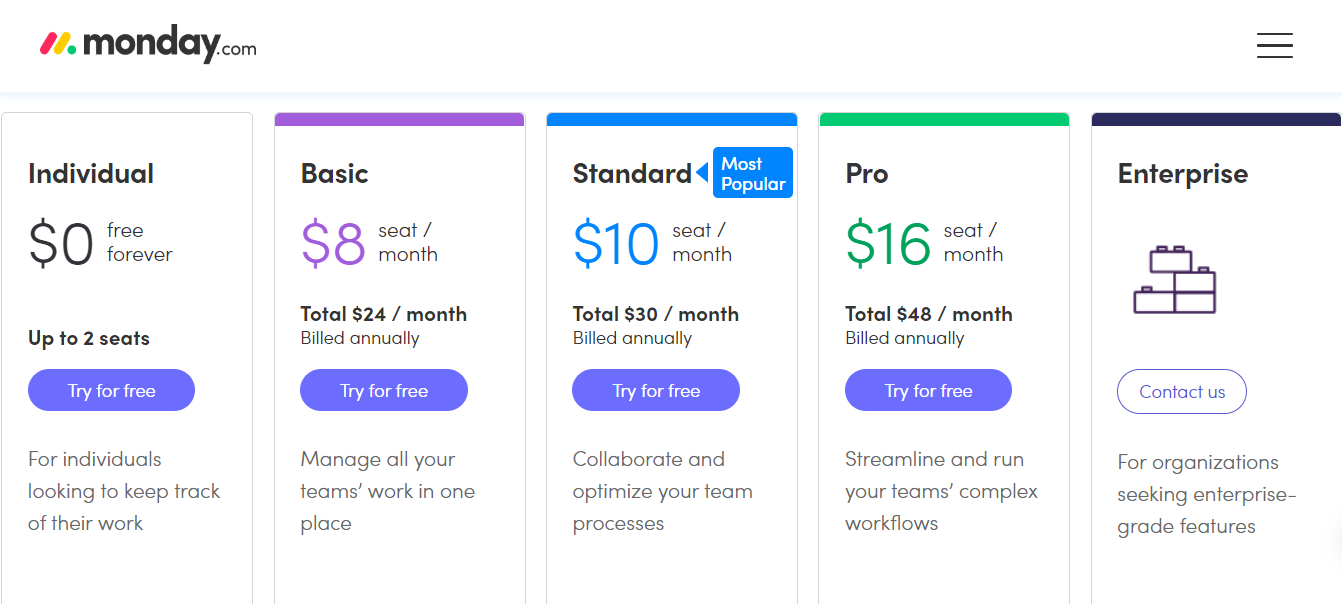Click the blue bar atop Standard card
The width and height of the screenshot is (1342, 604).
pyautogui.click(x=671, y=120)
